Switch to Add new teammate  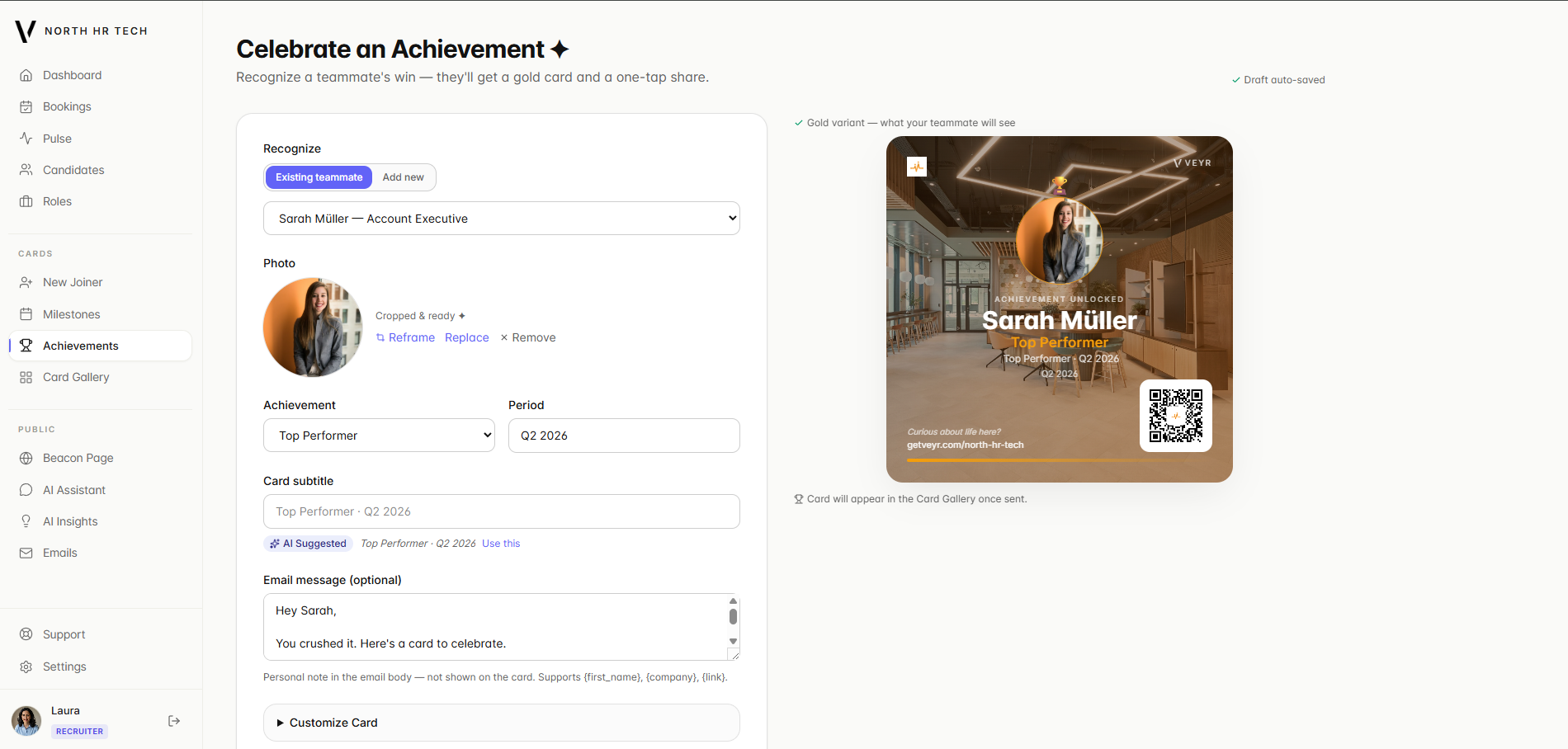point(403,177)
